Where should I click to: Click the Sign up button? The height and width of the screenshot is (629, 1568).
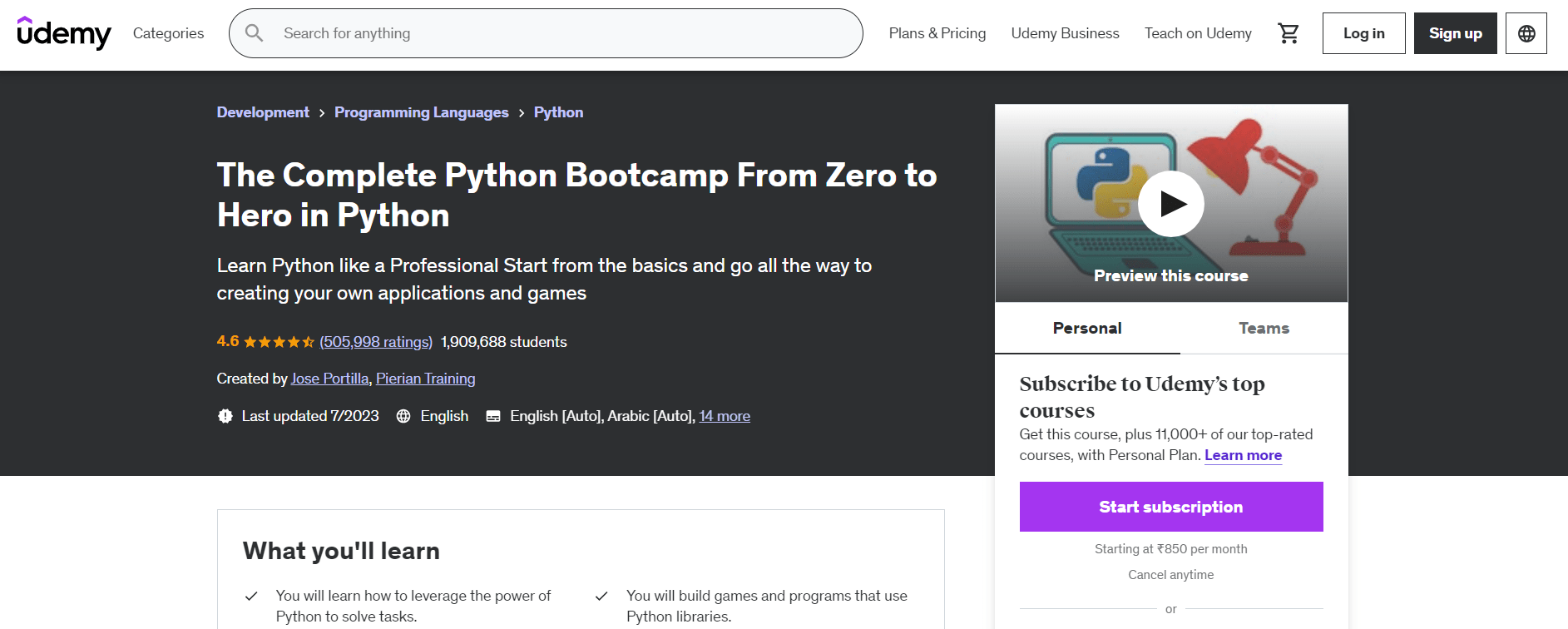(x=1456, y=33)
